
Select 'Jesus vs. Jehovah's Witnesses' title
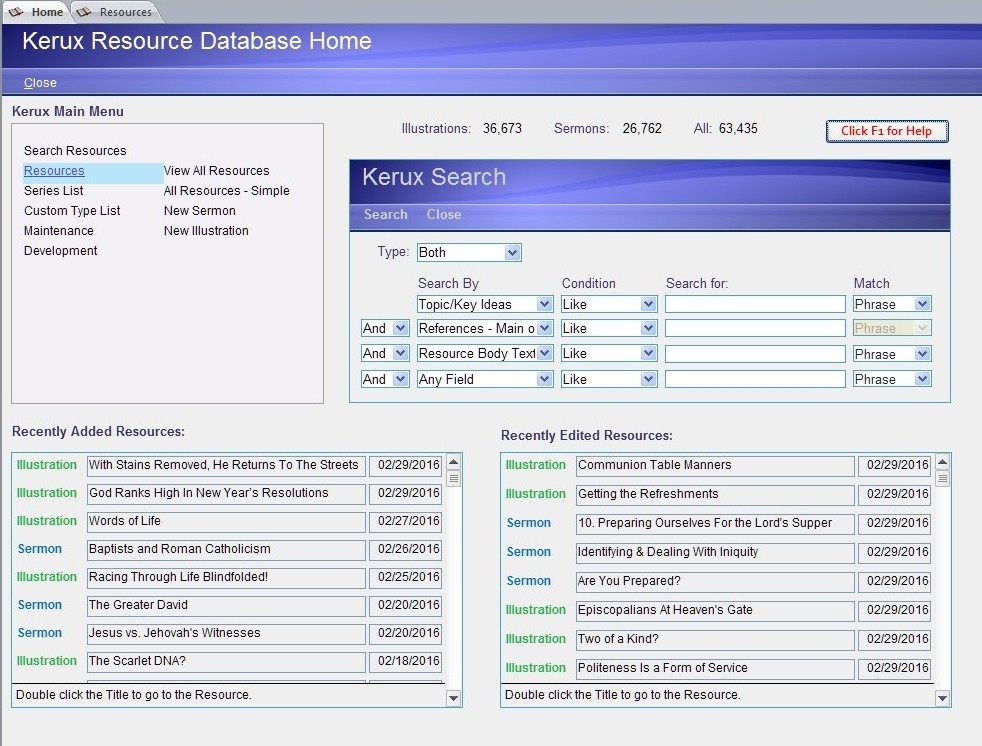[x=226, y=633]
